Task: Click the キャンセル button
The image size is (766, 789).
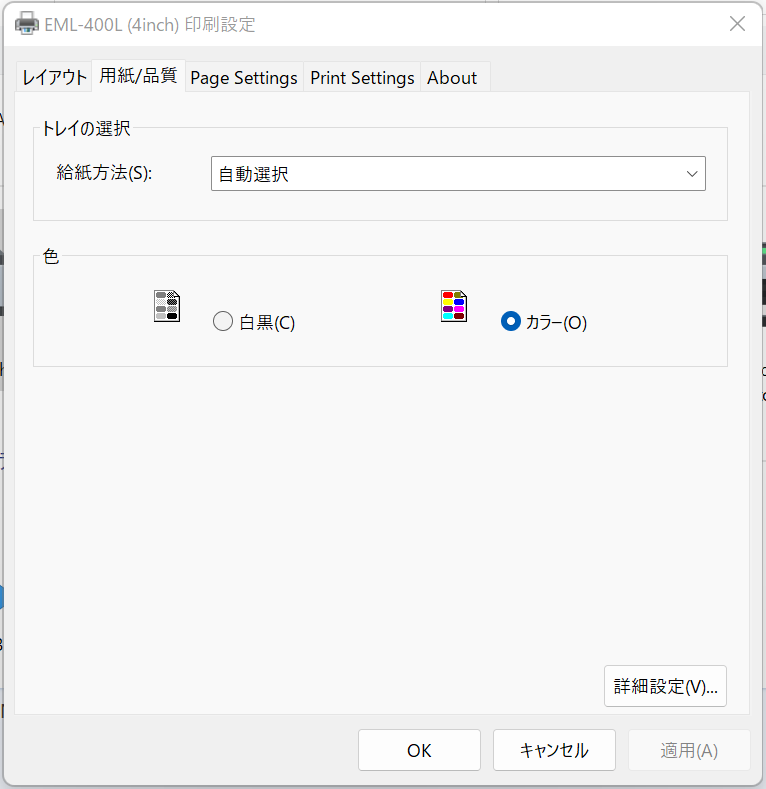Action: point(554,750)
